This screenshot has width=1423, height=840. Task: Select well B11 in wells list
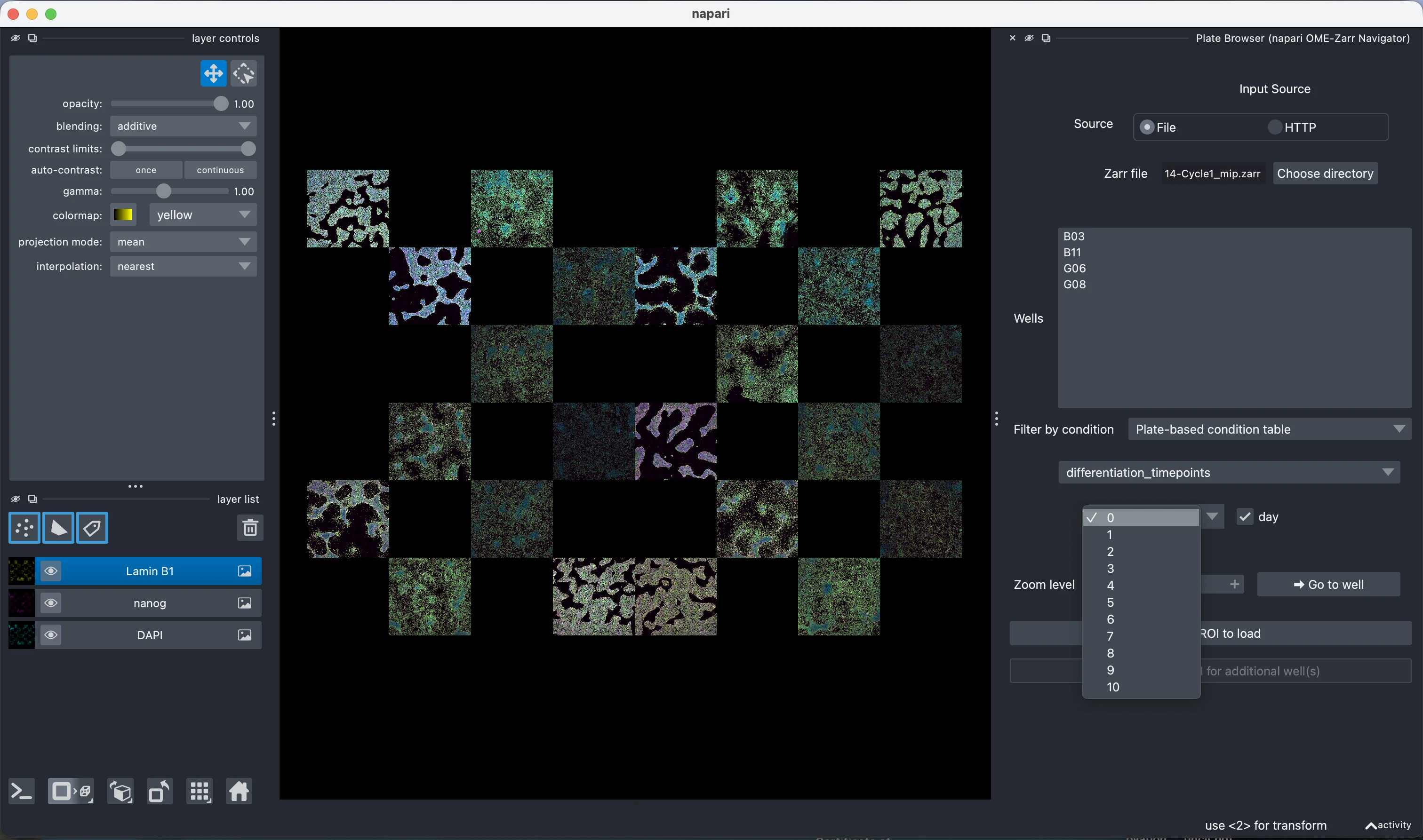tap(1234, 253)
